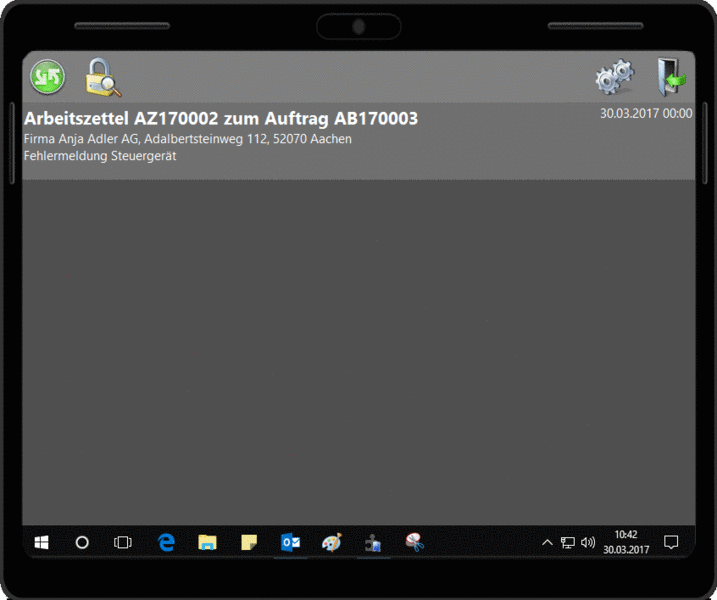Open Paint from the taskbar
The height and width of the screenshot is (600, 717).
tap(332, 542)
